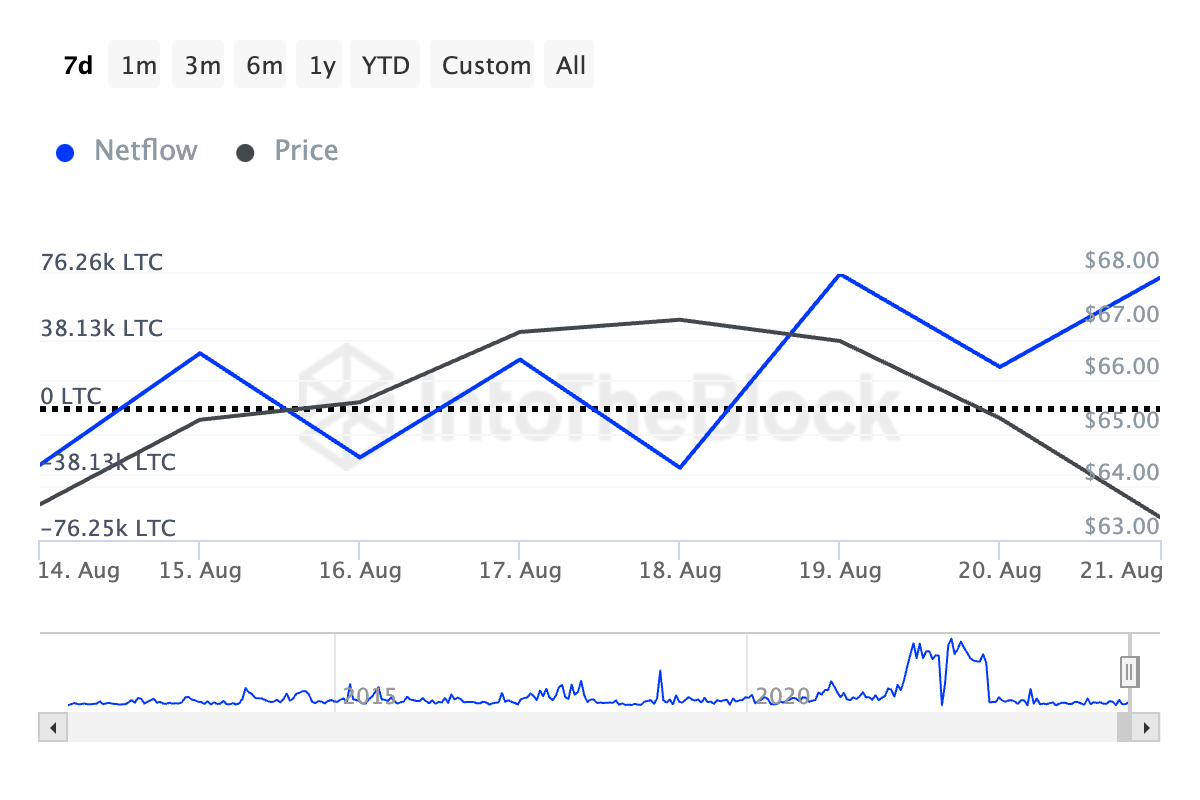Image resolution: width=1200 pixels, height=800 pixels.
Task: Click Netflow peak at 19. Aug
Action: (x=840, y=274)
